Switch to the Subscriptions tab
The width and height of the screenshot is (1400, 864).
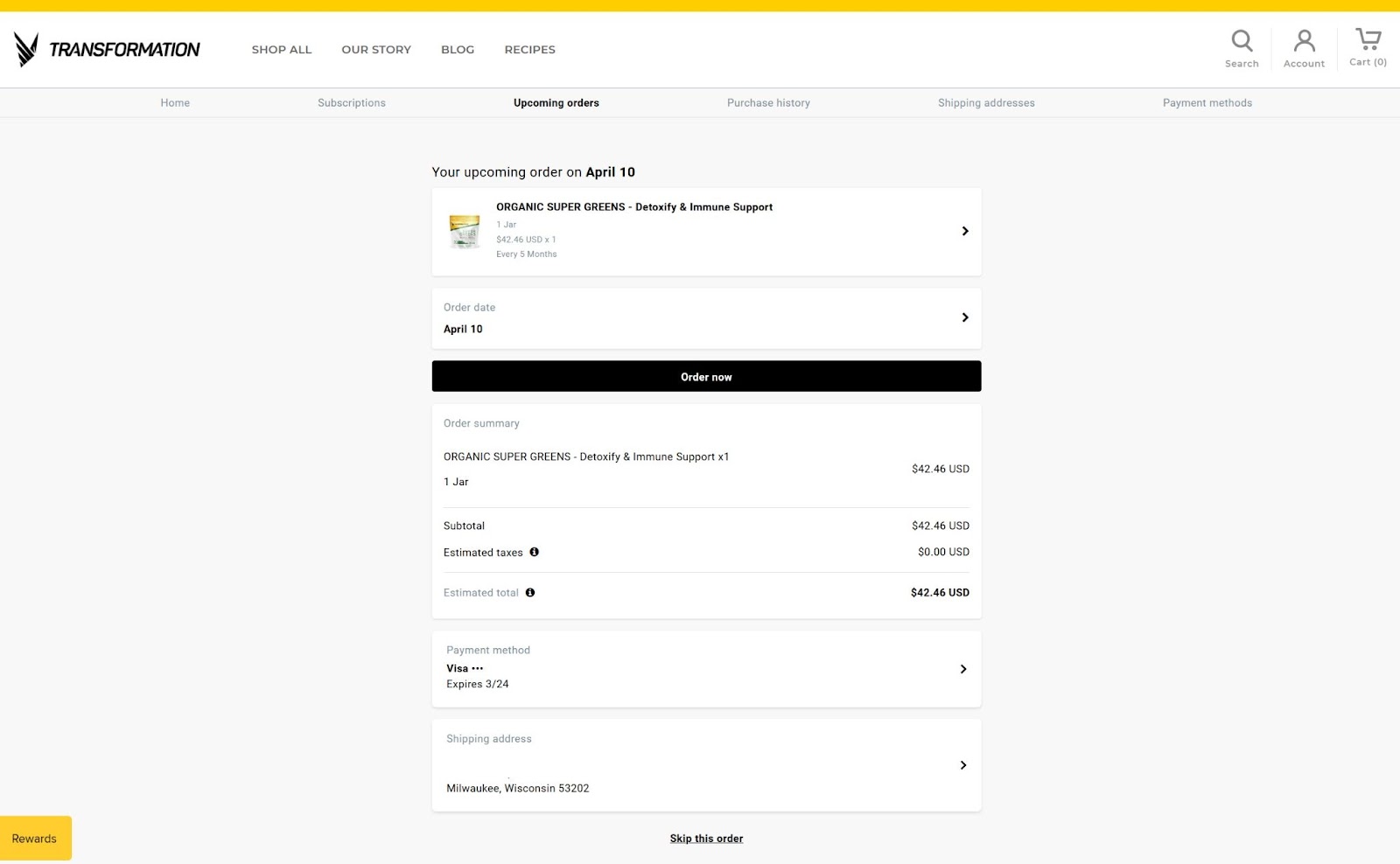(x=352, y=102)
